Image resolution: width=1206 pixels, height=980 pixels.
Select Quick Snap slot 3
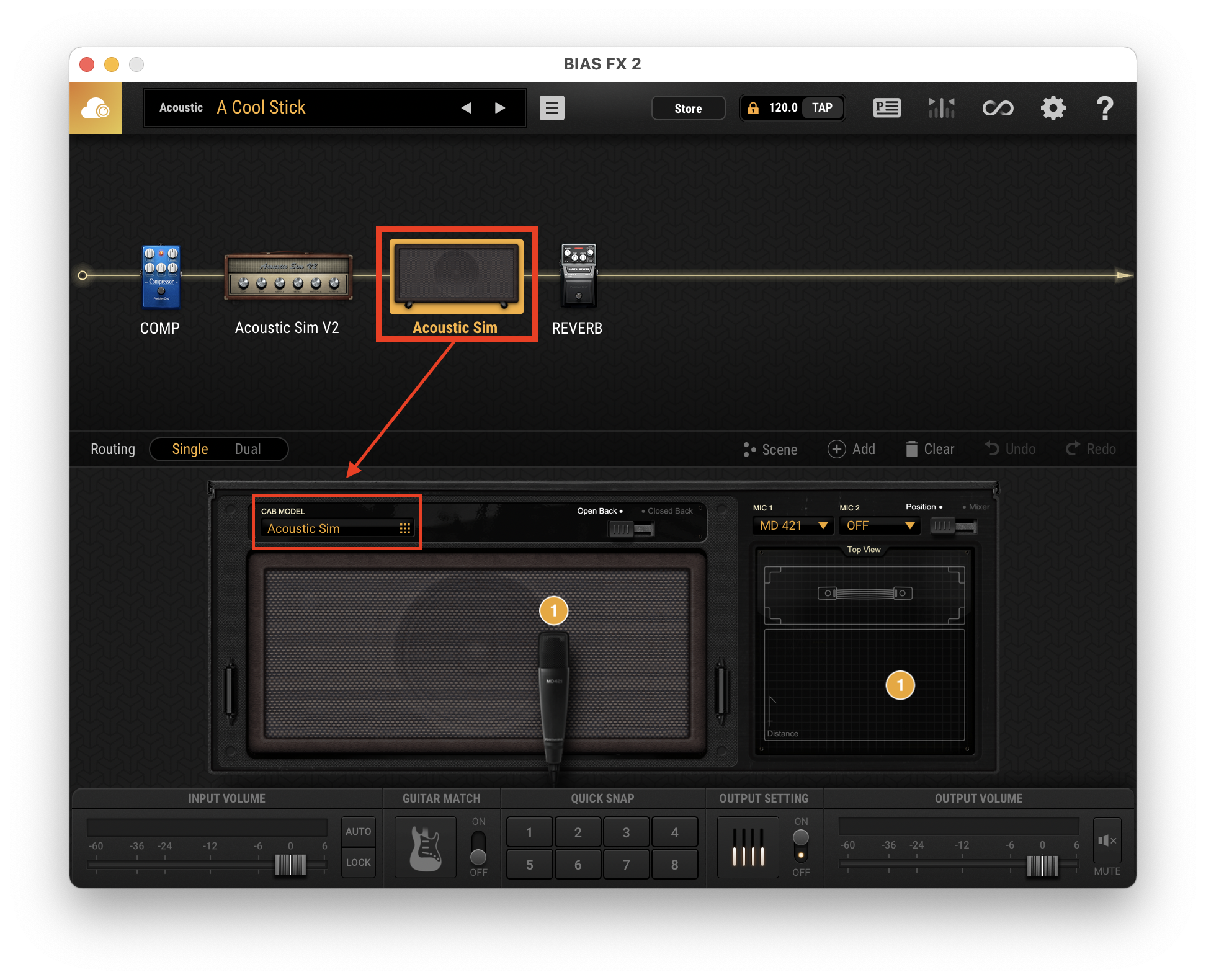click(x=626, y=832)
